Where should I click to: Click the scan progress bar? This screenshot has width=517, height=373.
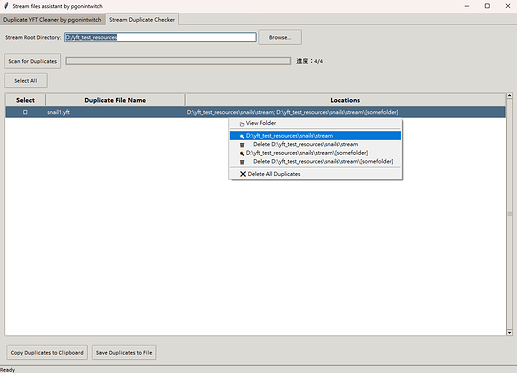point(178,61)
